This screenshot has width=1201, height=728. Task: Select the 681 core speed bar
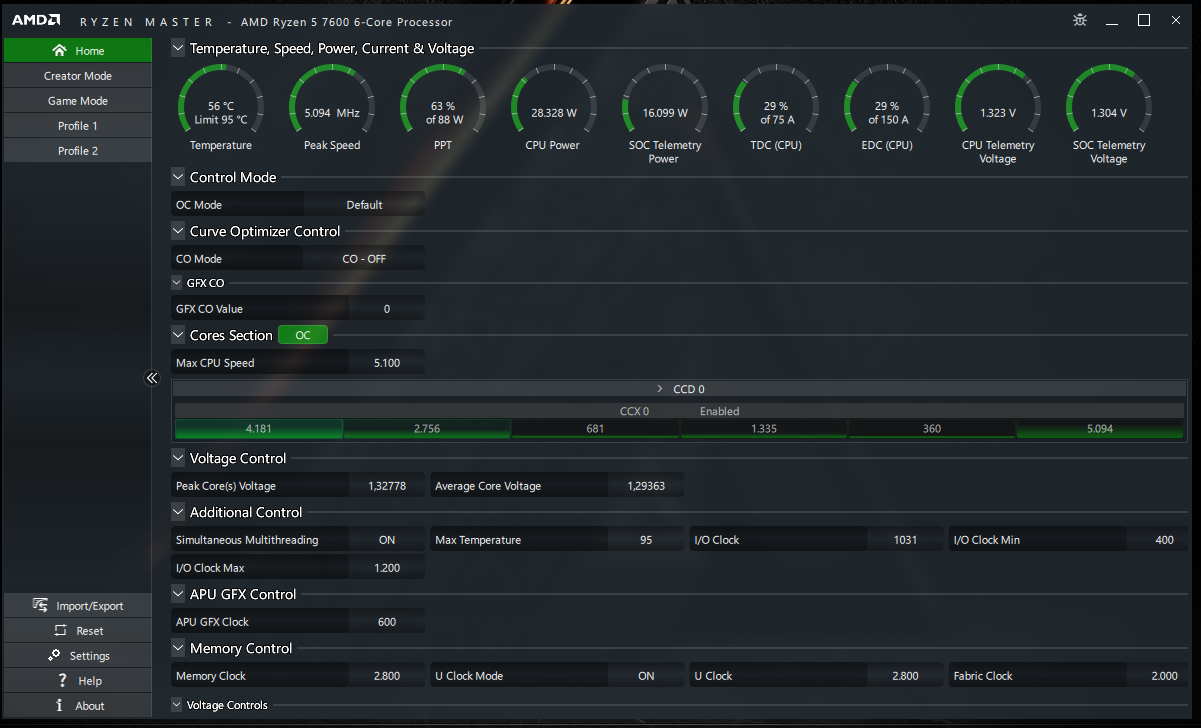point(595,429)
